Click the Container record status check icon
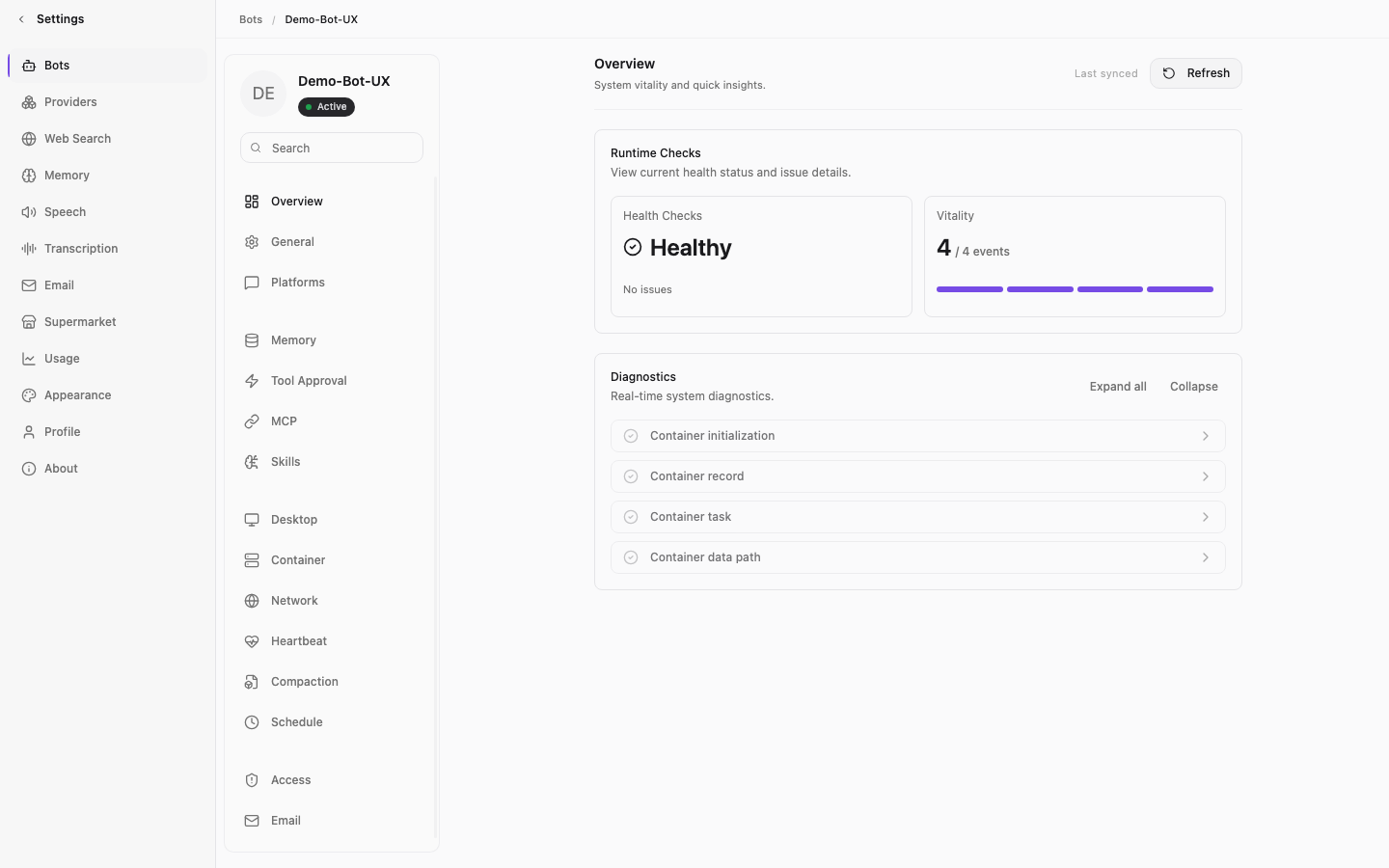 pyautogui.click(x=631, y=476)
